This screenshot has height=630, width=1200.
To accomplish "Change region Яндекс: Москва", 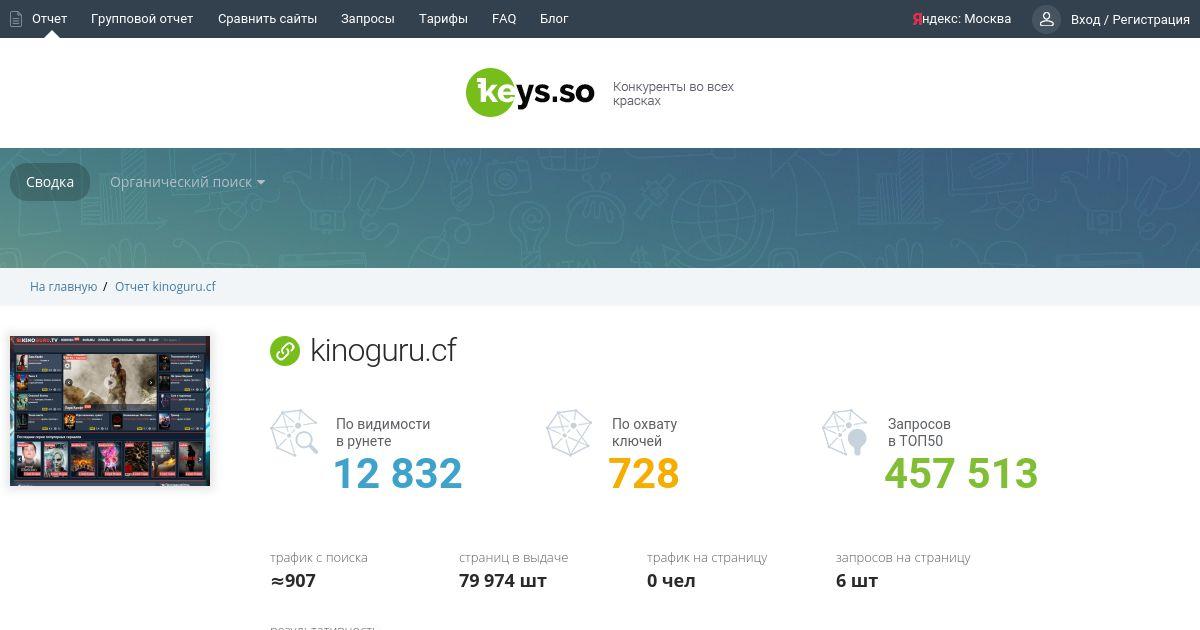I will [x=962, y=19].
